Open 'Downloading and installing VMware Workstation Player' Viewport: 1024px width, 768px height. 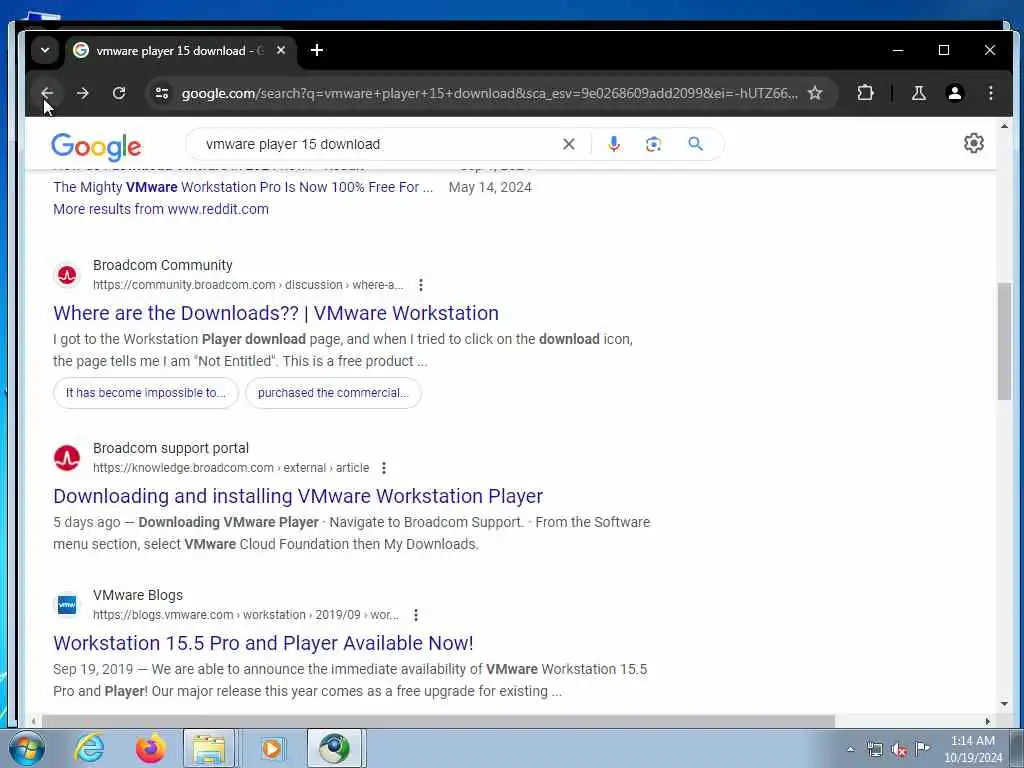(x=298, y=496)
